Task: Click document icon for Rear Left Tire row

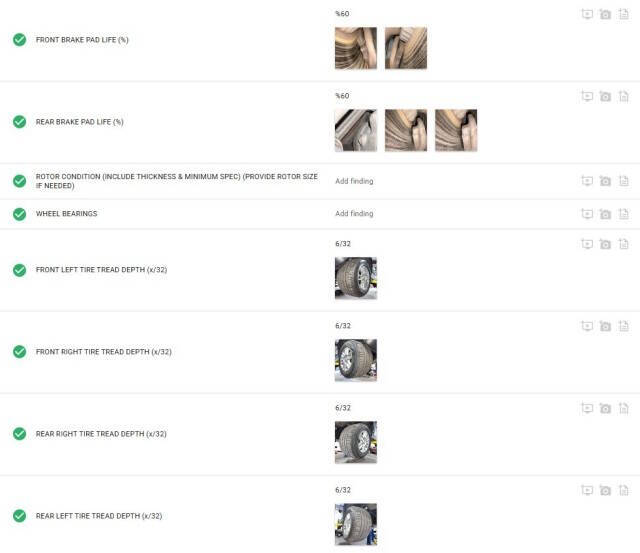Action: 624,490
